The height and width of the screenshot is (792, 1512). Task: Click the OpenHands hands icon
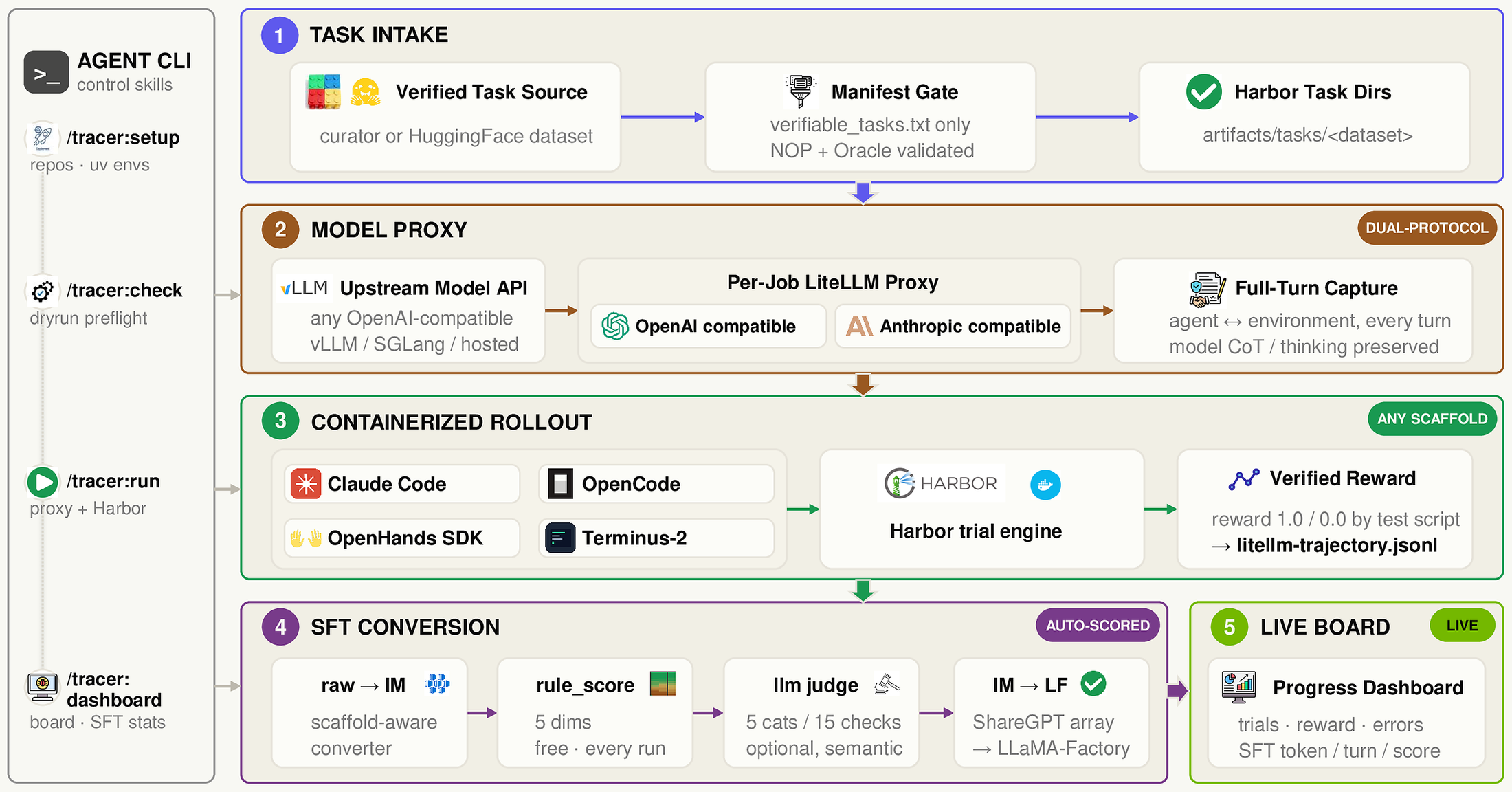coord(306,538)
